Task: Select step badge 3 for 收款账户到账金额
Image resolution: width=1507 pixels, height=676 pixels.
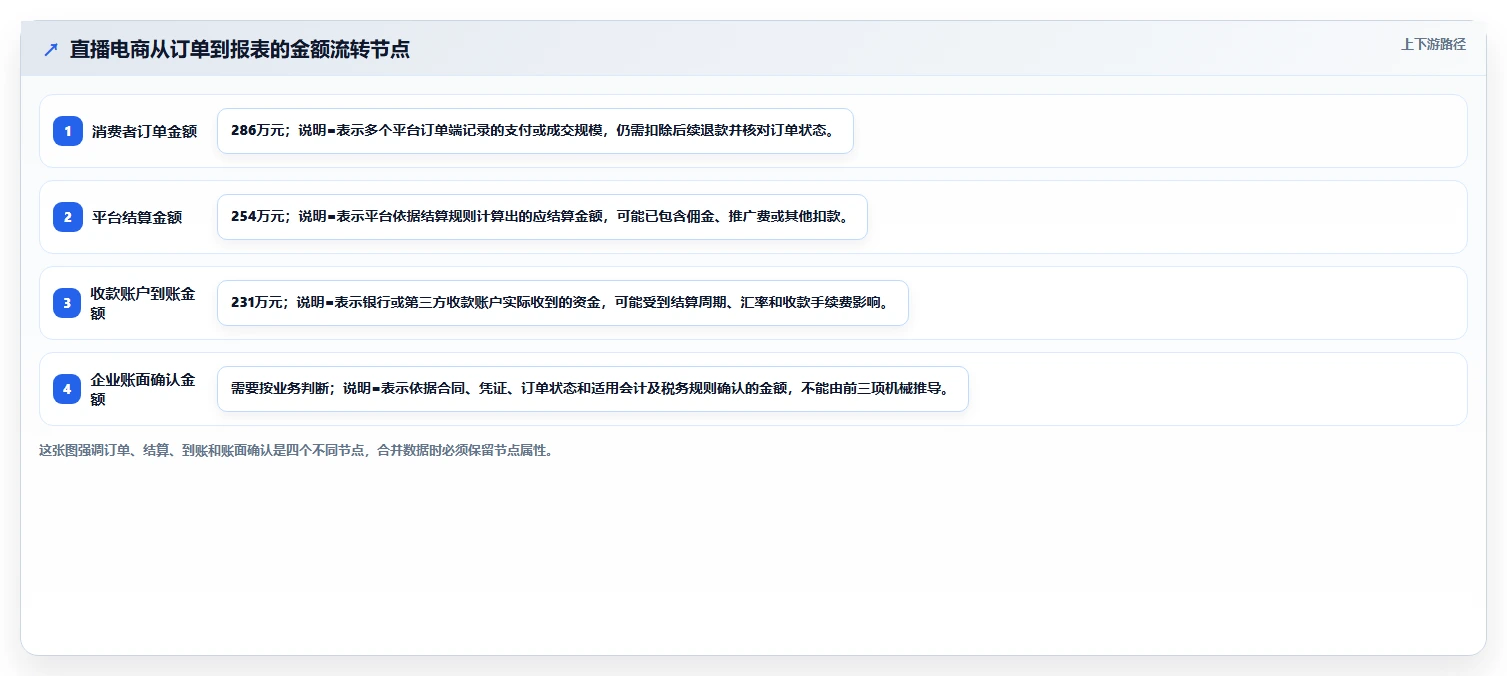Action: (68, 303)
